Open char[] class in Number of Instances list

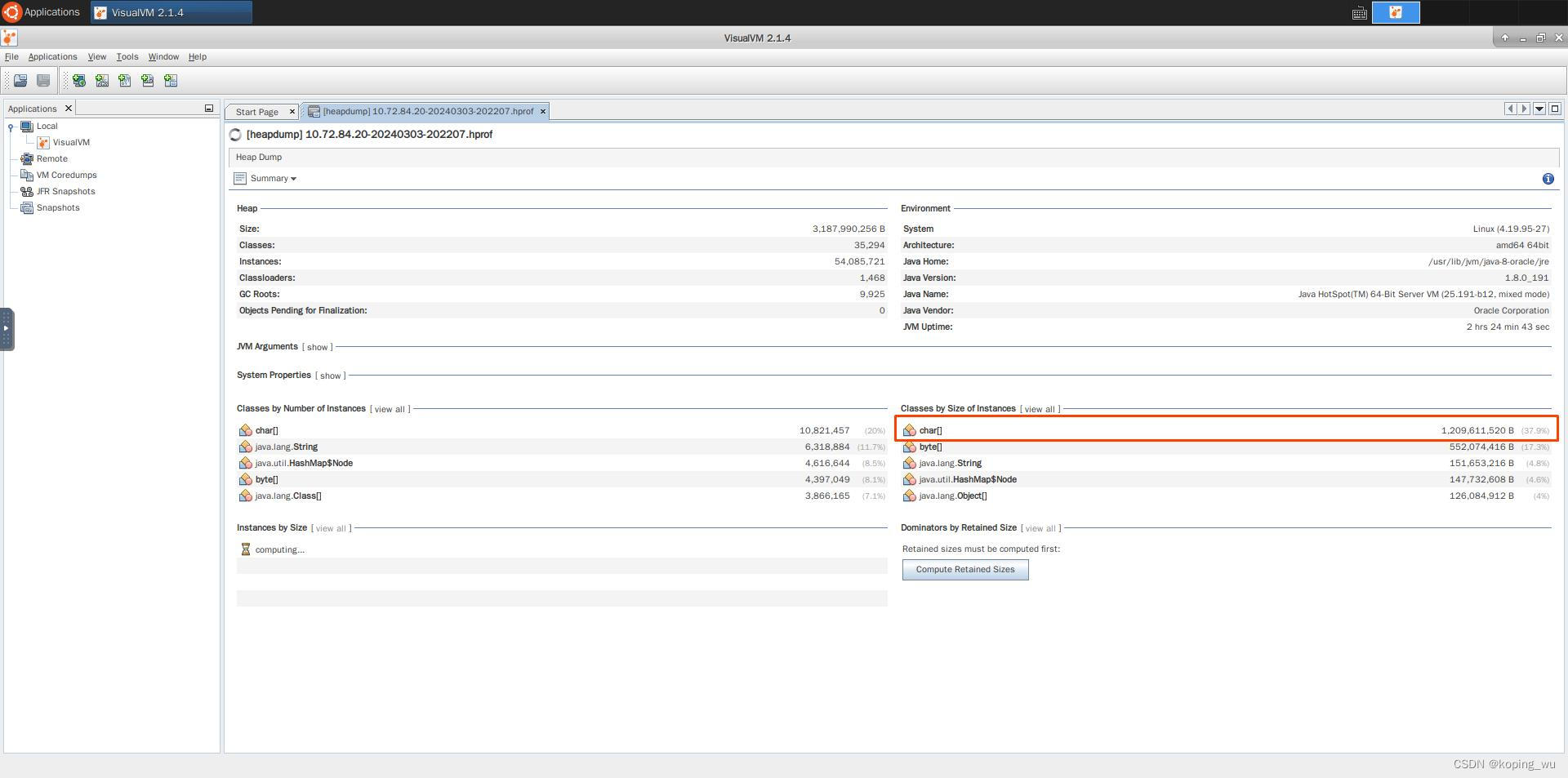click(x=266, y=430)
